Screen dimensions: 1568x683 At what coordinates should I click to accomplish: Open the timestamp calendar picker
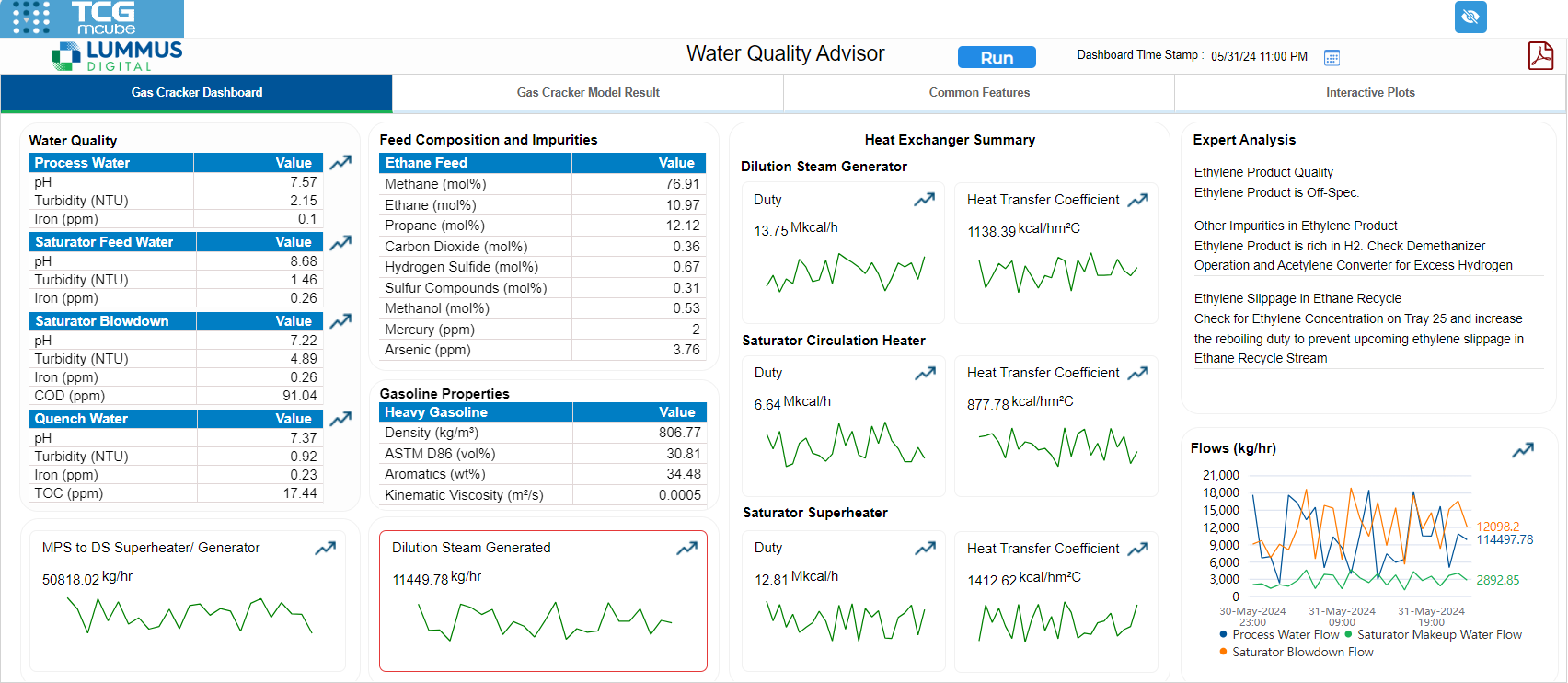1332,58
